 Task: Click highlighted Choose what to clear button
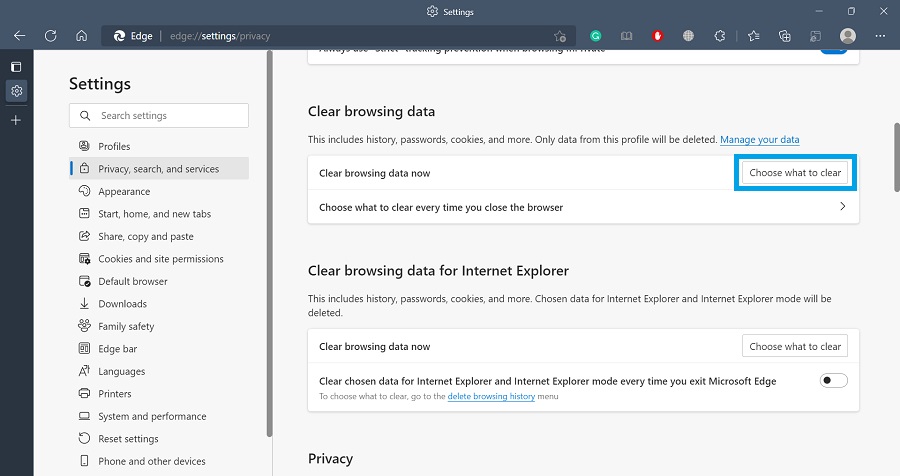coord(795,173)
